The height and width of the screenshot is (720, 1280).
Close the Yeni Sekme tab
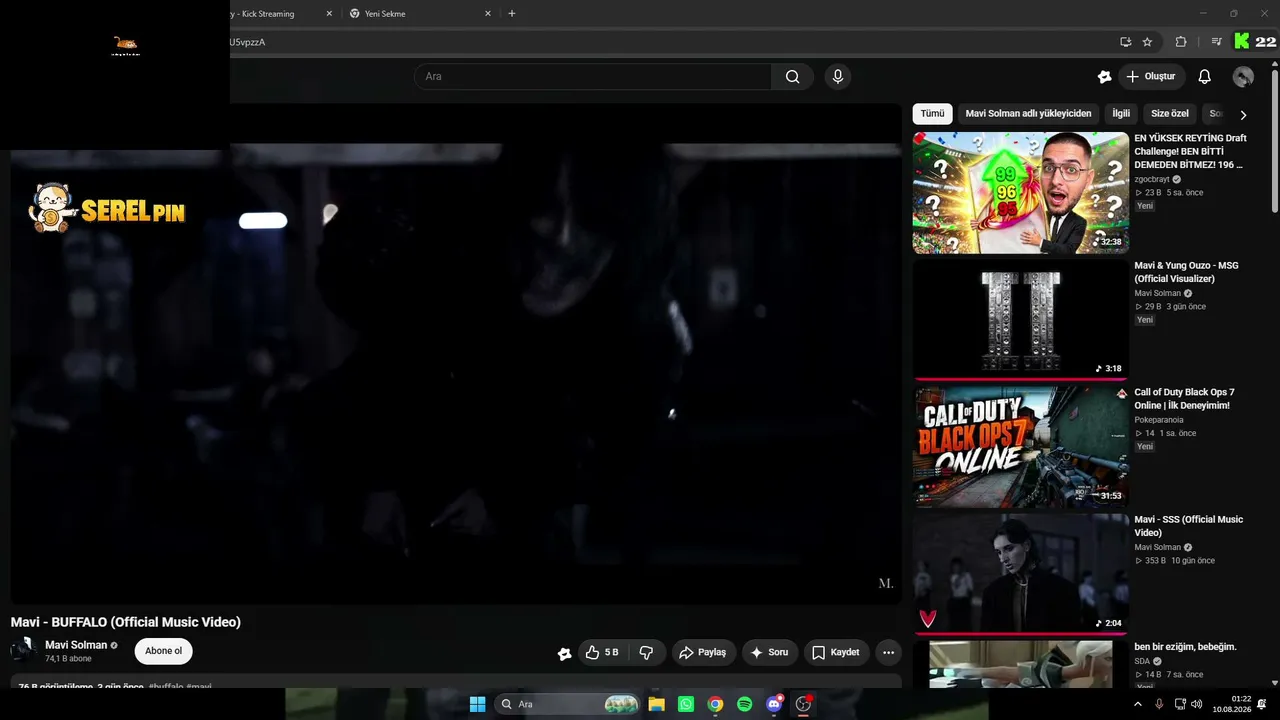click(488, 14)
